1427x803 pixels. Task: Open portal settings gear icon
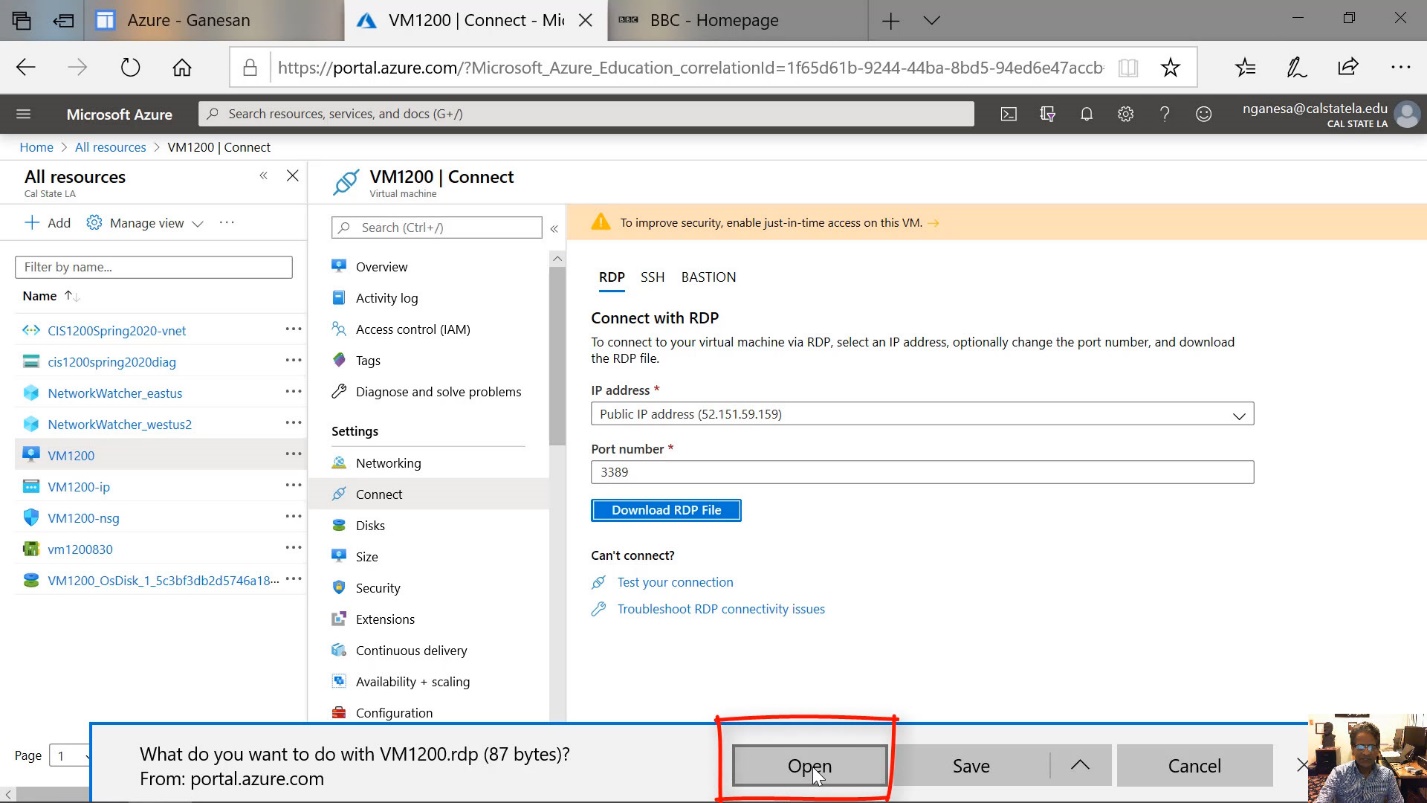coord(1125,114)
